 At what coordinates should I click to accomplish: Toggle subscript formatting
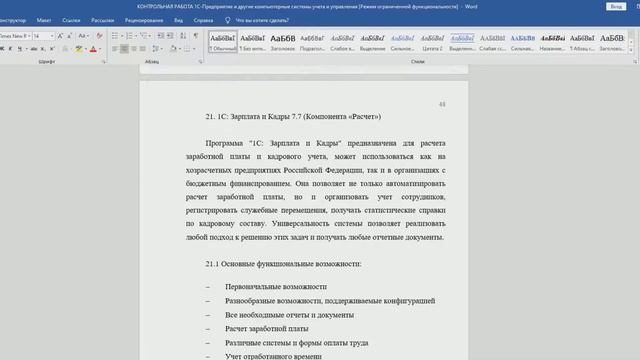pyautogui.click(x=43, y=49)
